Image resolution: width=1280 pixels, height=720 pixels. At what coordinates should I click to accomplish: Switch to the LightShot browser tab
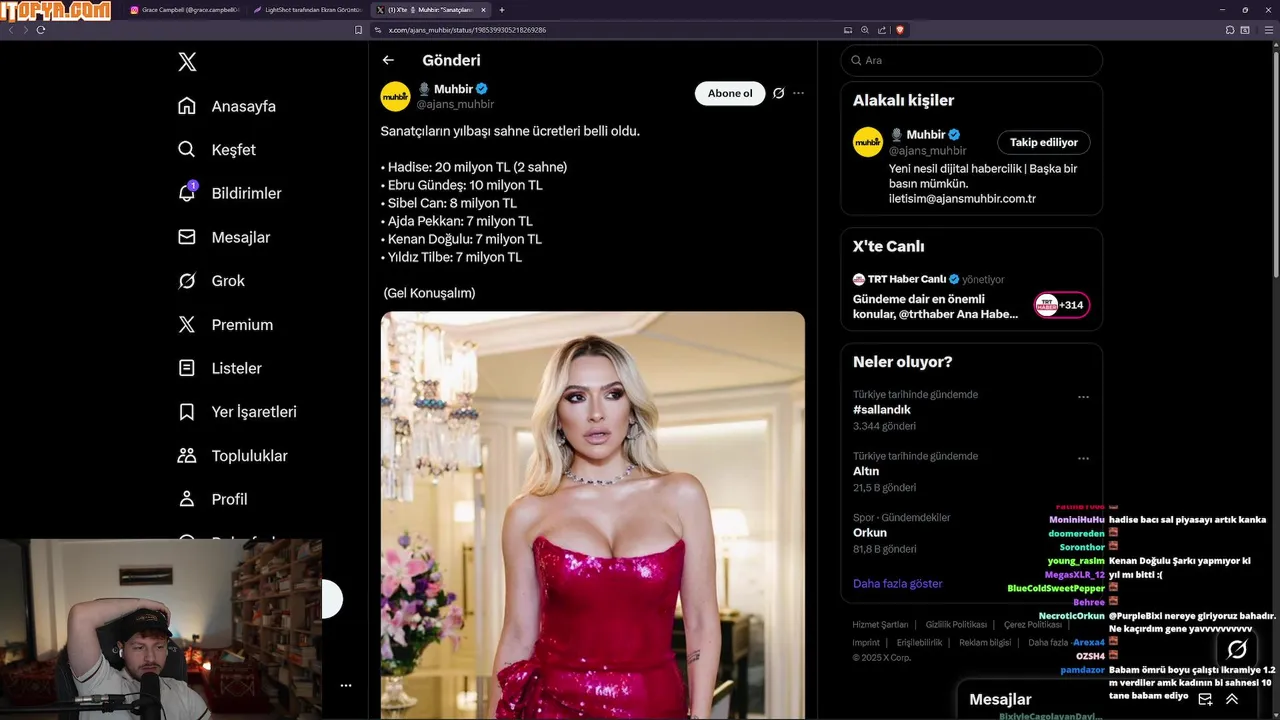[308, 9]
